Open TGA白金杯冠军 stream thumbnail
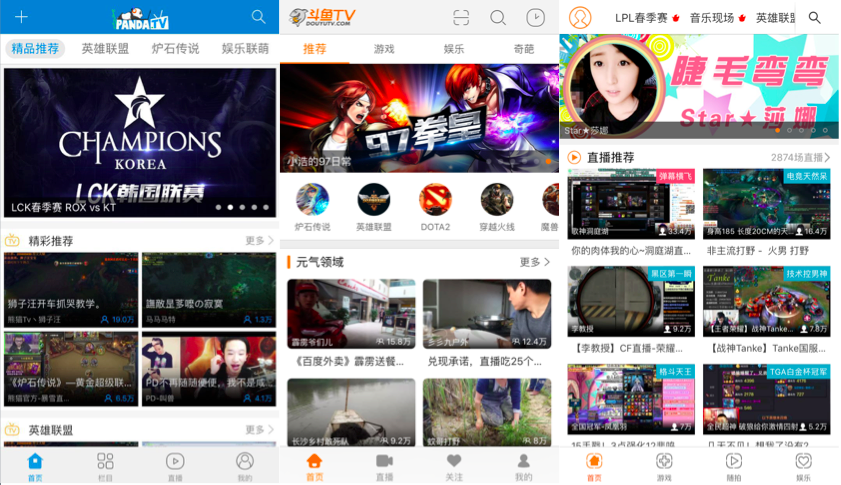This screenshot has height=485, width=841. click(766, 399)
